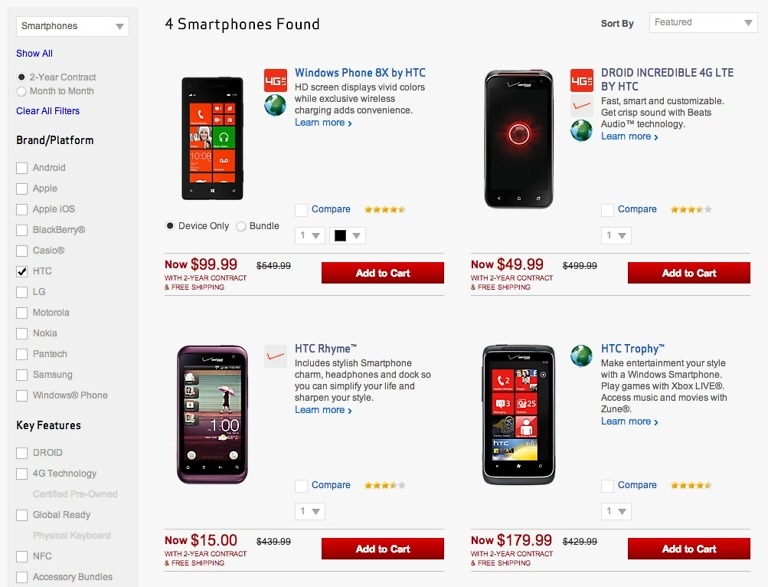Viewport: 768px width, 587px height.
Task: Open the Smartphones category dropdown
Action: [x=73, y=27]
